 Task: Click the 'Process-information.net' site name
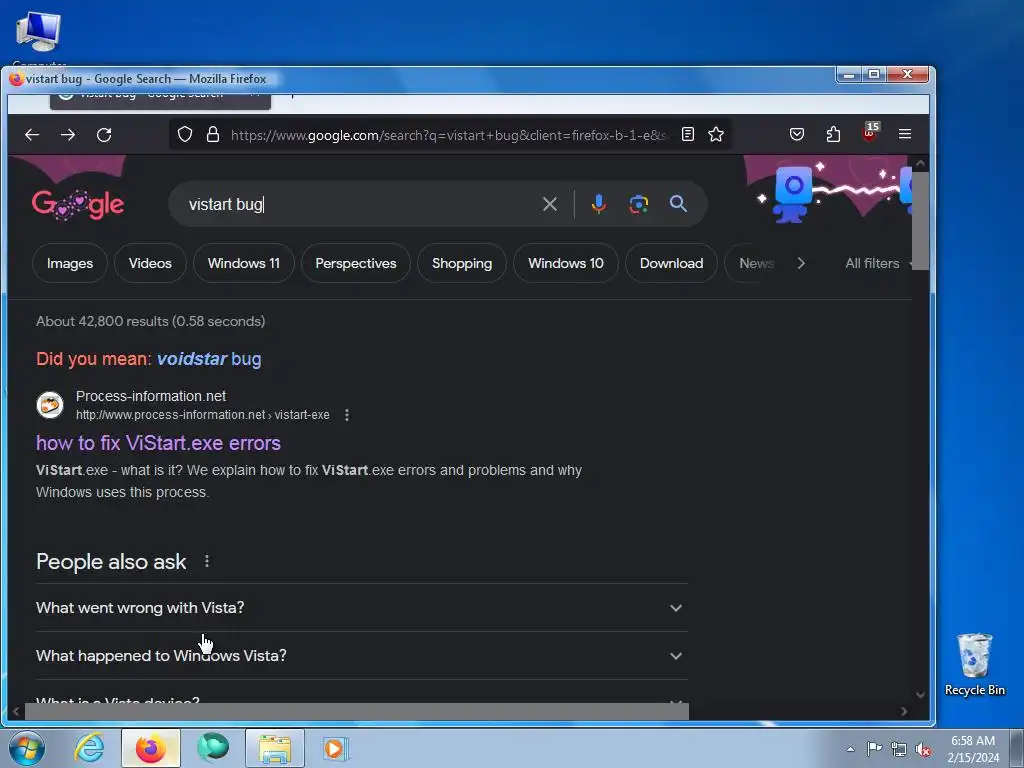click(x=151, y=396)
